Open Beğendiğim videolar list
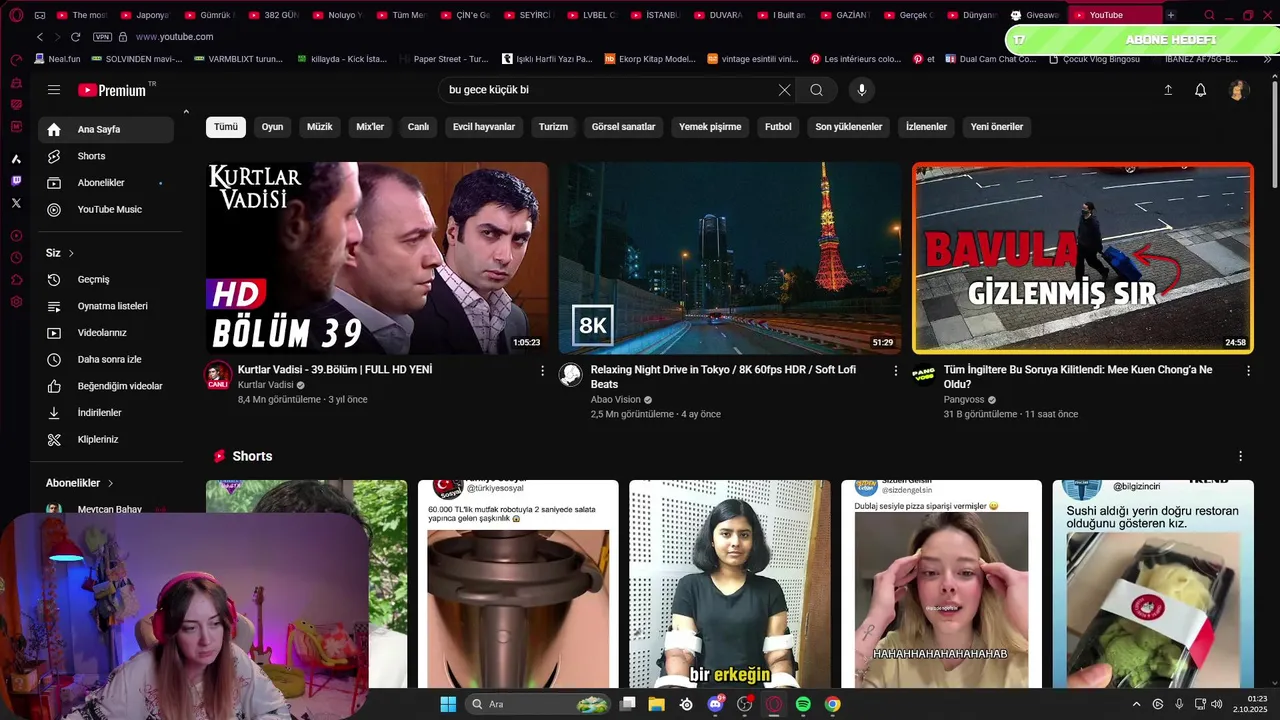 [x=106, y=386]
